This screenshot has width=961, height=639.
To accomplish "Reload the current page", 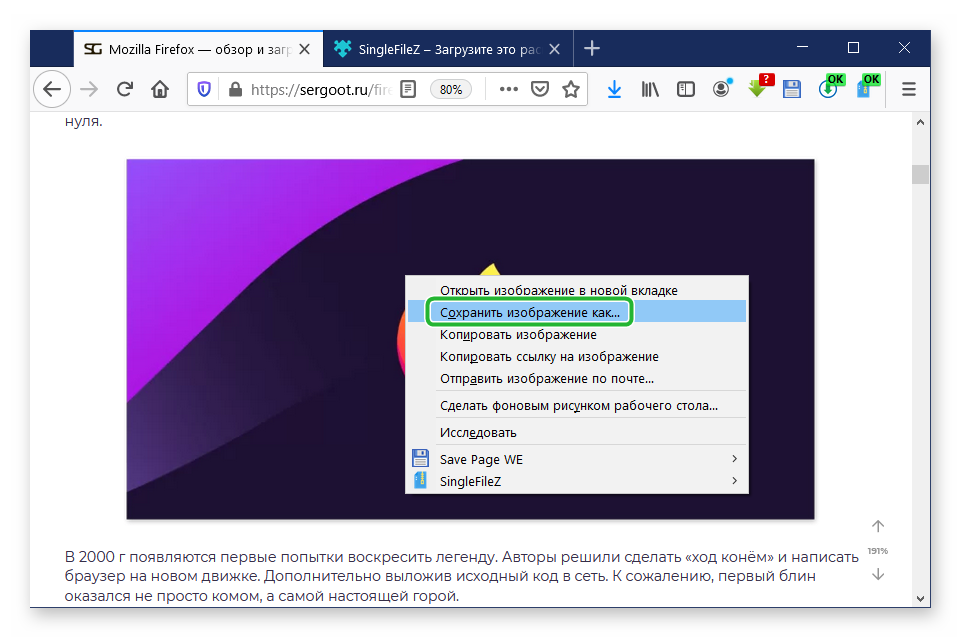I will point(125,89).
